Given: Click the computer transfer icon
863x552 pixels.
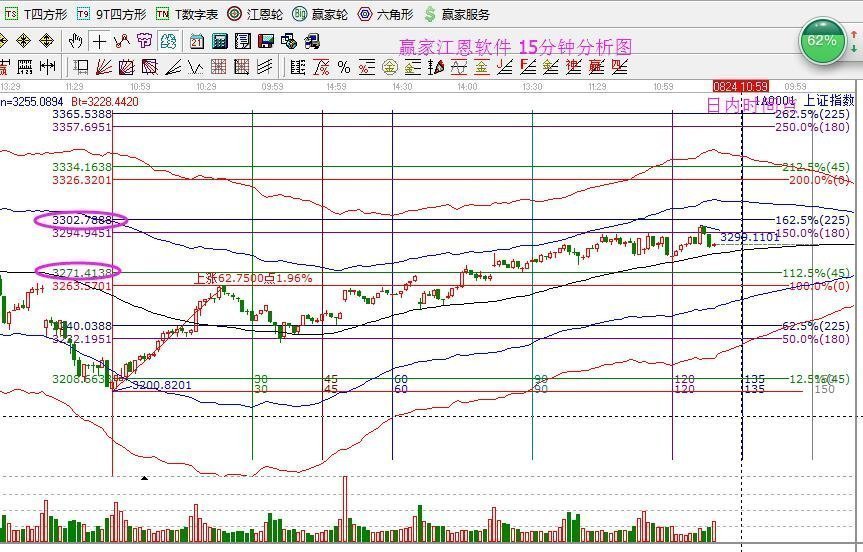Looking at the screenshot, I should pos(312,41).
